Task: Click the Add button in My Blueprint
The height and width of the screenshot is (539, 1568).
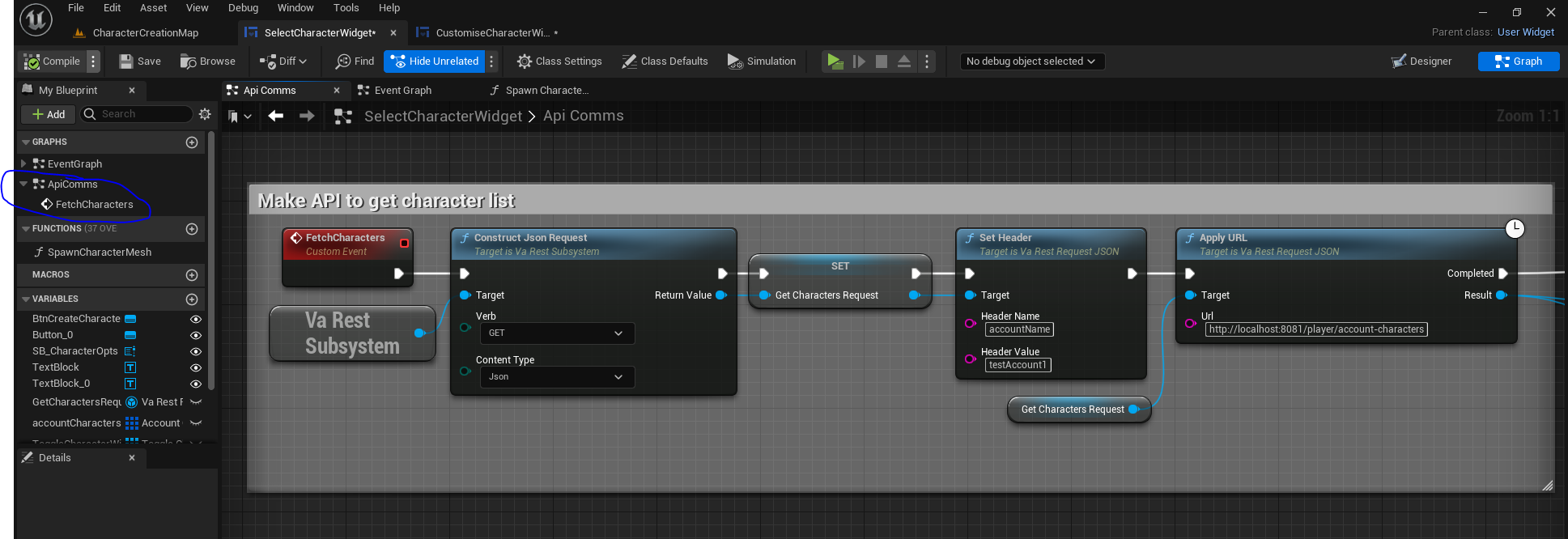Action: click(49, 114)
